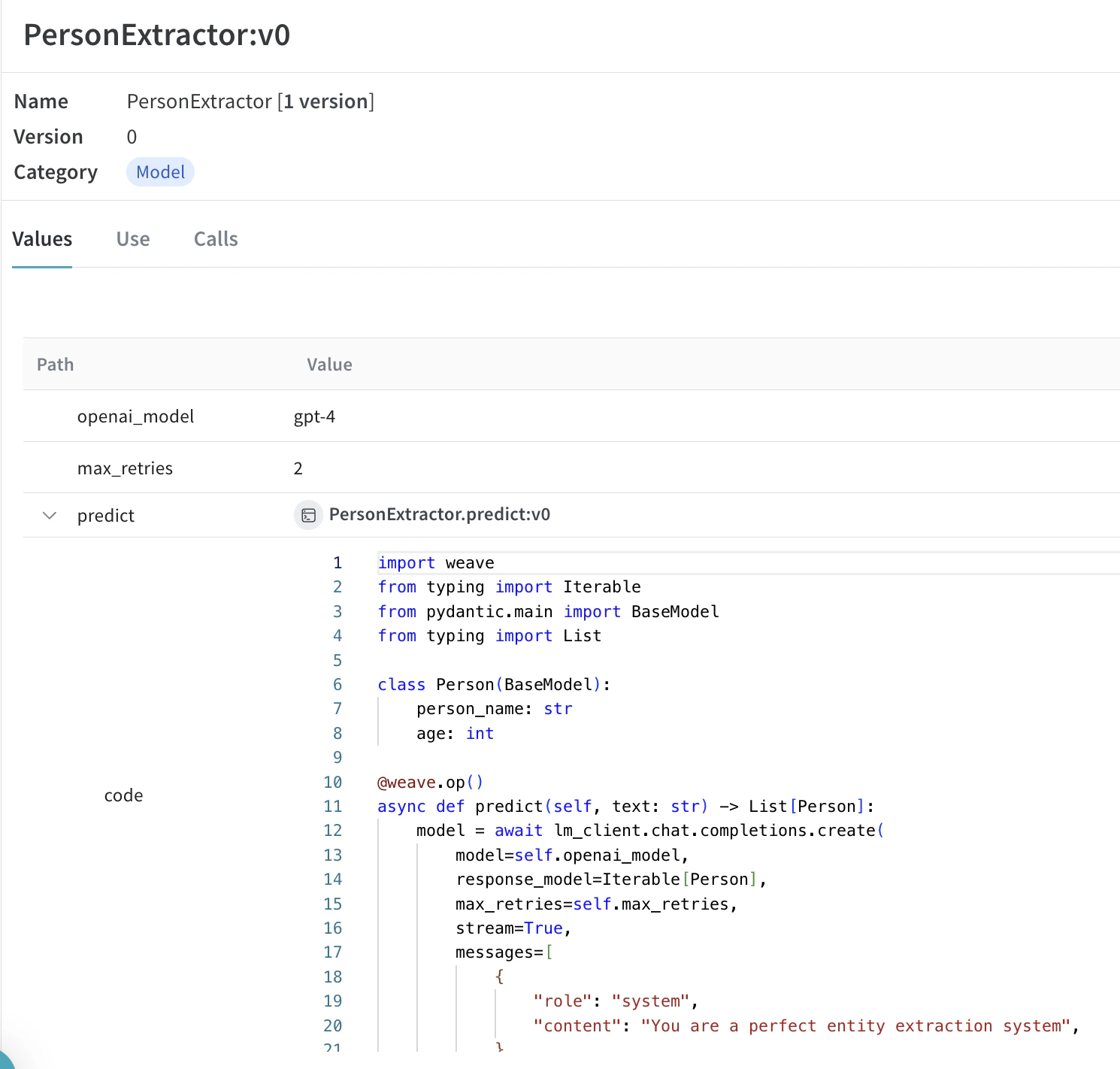This screenshot has height=1069, width=1120.
Task: Switch to the Use tab
Action: [x=132, y=238]
